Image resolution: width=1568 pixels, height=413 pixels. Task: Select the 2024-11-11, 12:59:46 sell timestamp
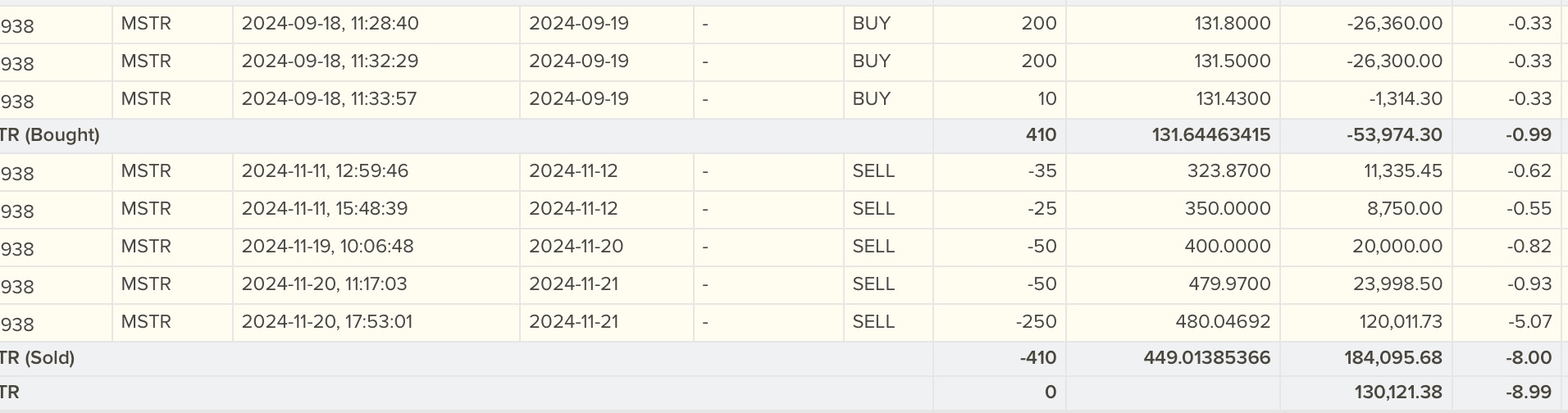(x=325, y=171)
